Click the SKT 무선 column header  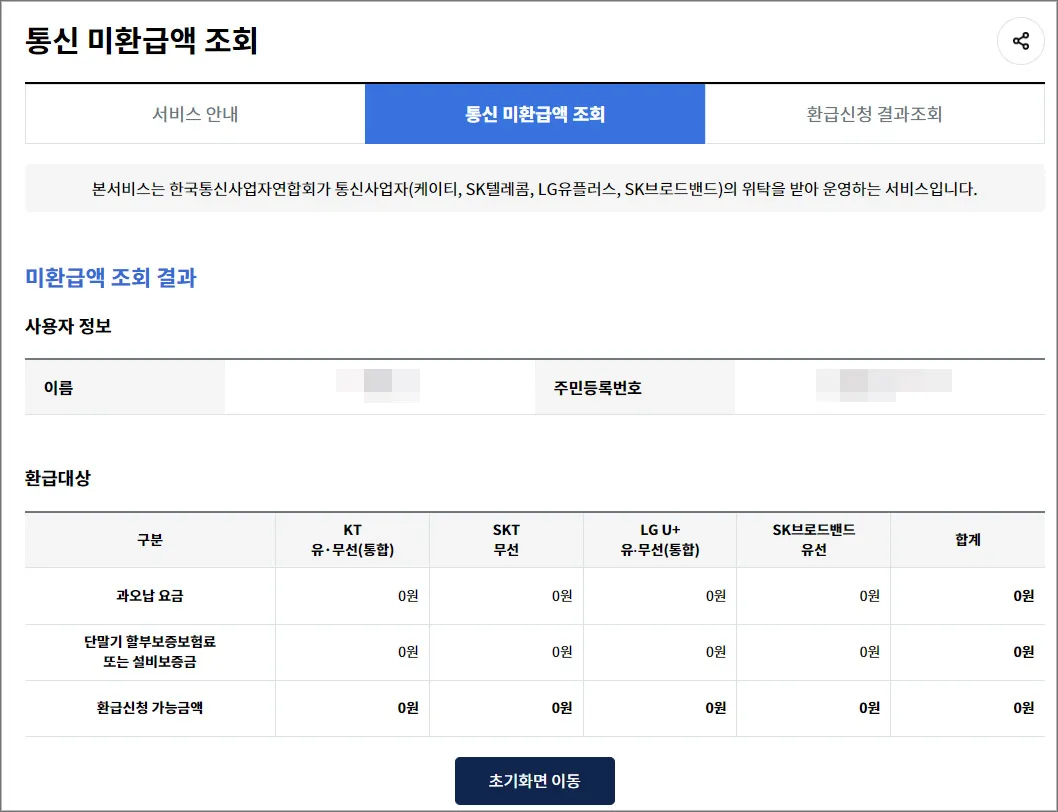pyautogui.click(x=506, y=539)
